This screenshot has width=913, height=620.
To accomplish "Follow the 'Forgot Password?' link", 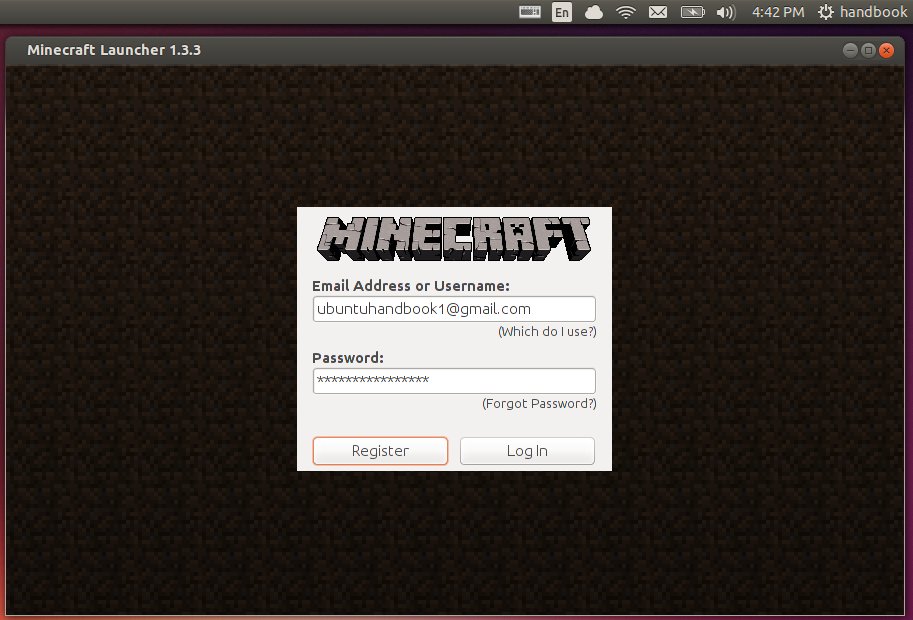I will click(x=539, y=403).
